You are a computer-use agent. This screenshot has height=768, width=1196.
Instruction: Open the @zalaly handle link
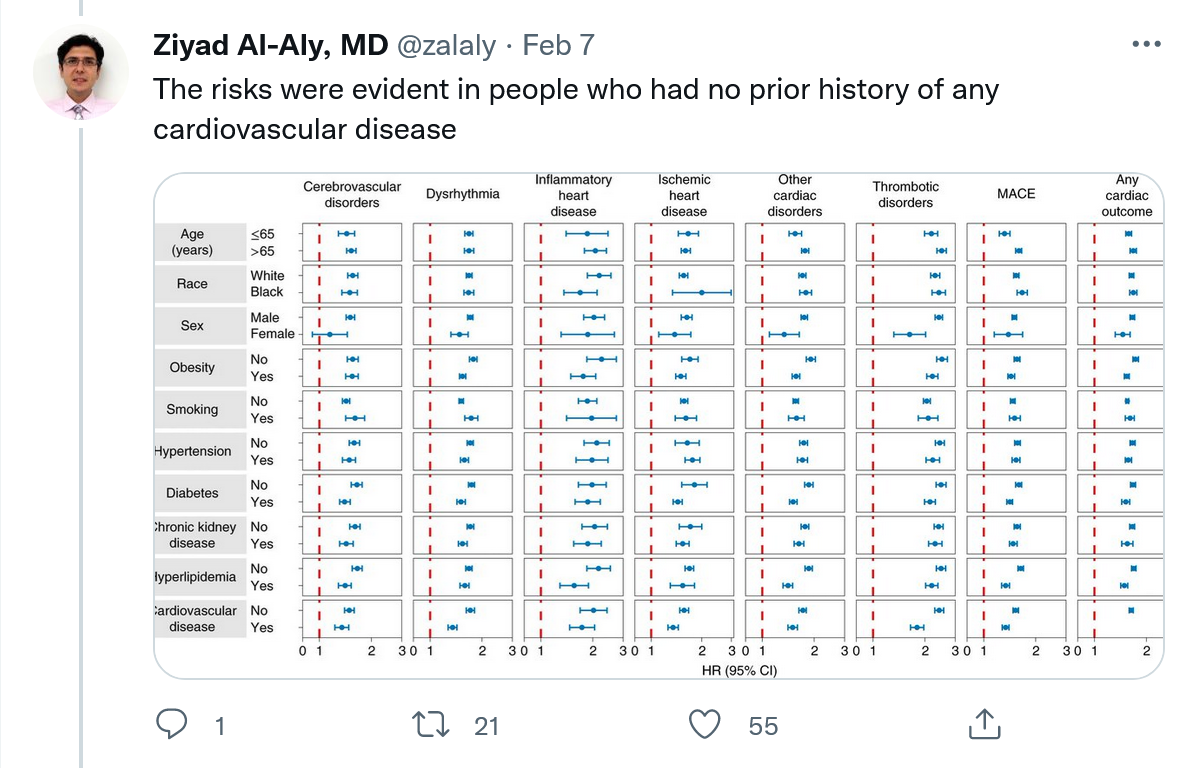(446, 46)
